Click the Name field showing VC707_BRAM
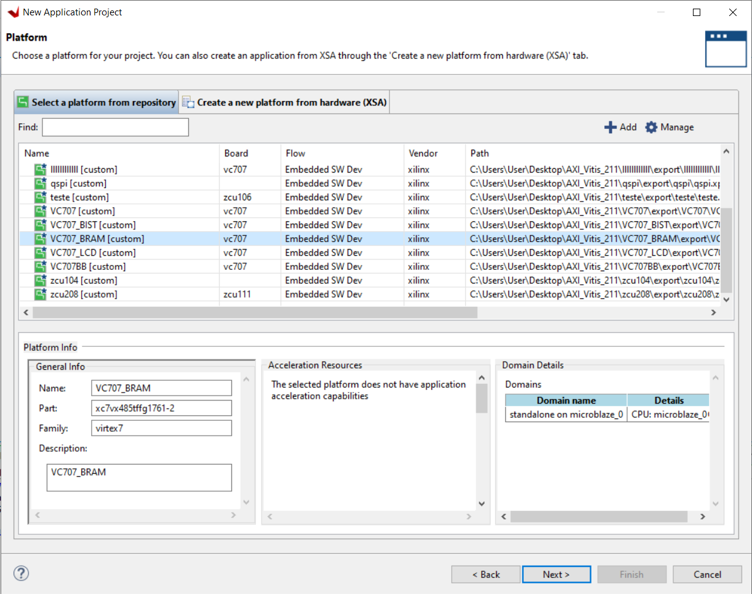 (x=161, y=388)
